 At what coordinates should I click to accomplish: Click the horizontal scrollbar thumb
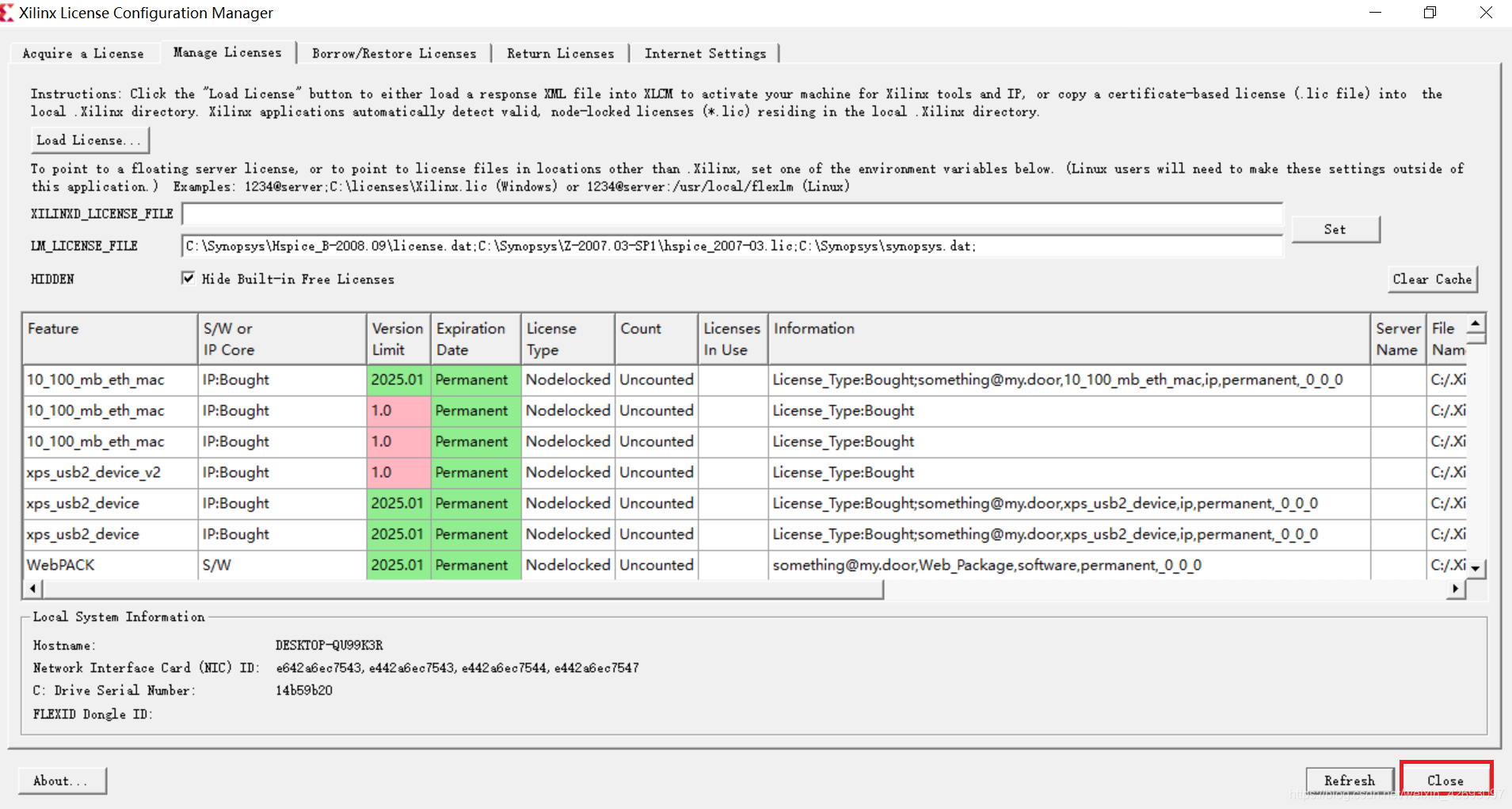click(463, 589)
